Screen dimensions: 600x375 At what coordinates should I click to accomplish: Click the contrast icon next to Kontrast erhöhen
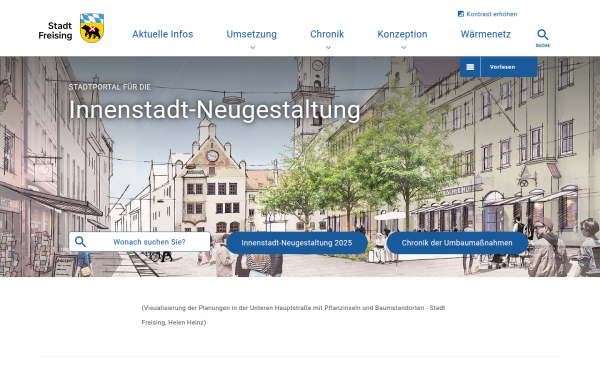click(461, 14)
